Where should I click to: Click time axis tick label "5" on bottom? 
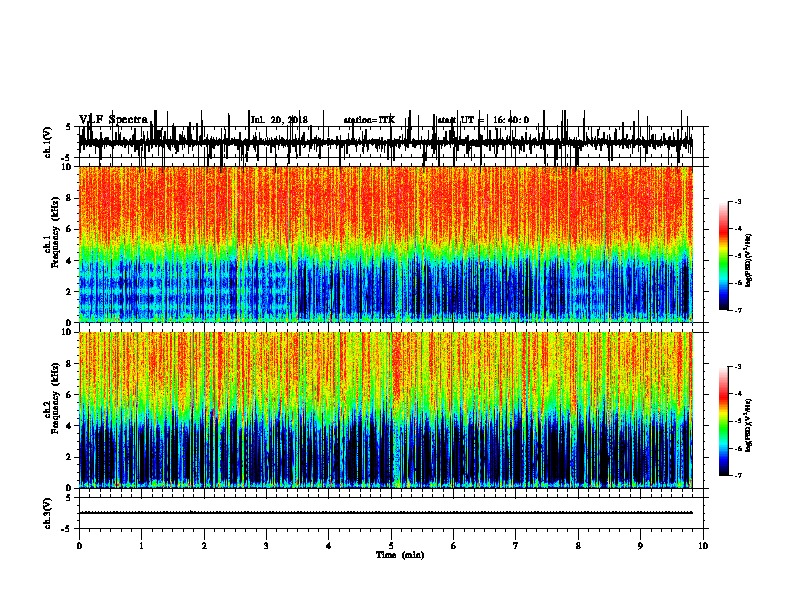(391, 546)
